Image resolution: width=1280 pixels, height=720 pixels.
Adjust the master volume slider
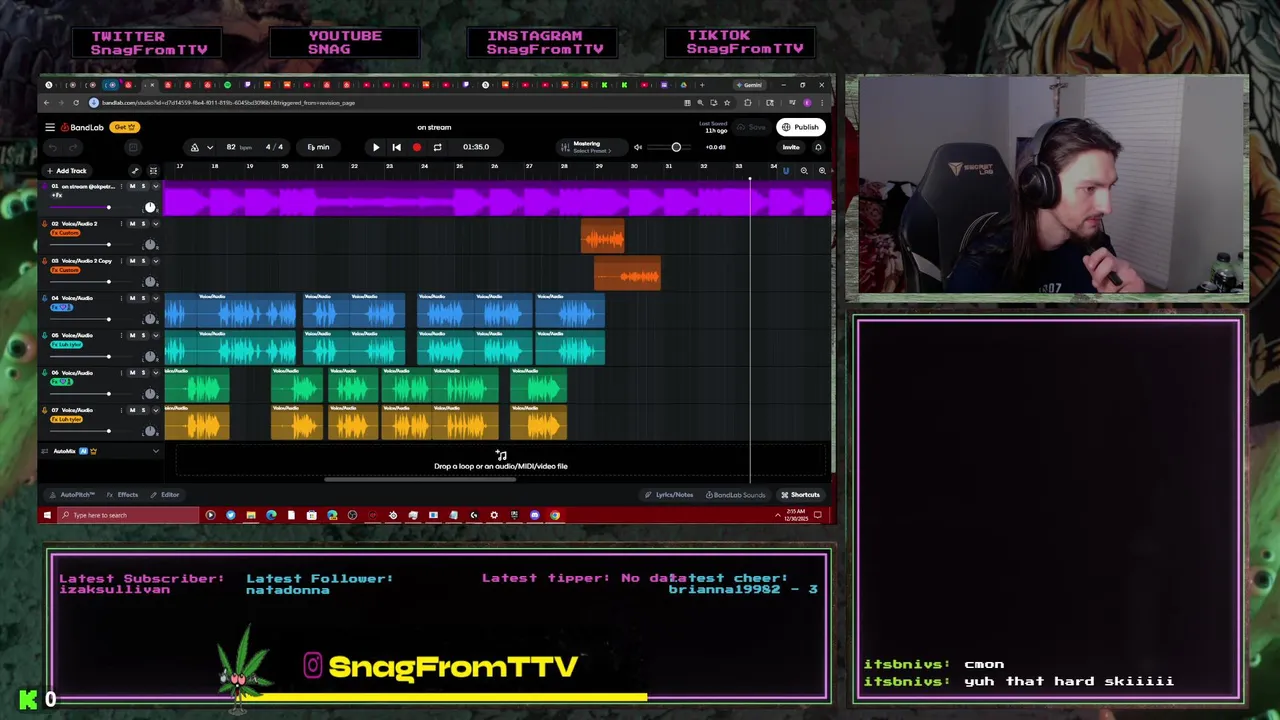pos(669,147)
